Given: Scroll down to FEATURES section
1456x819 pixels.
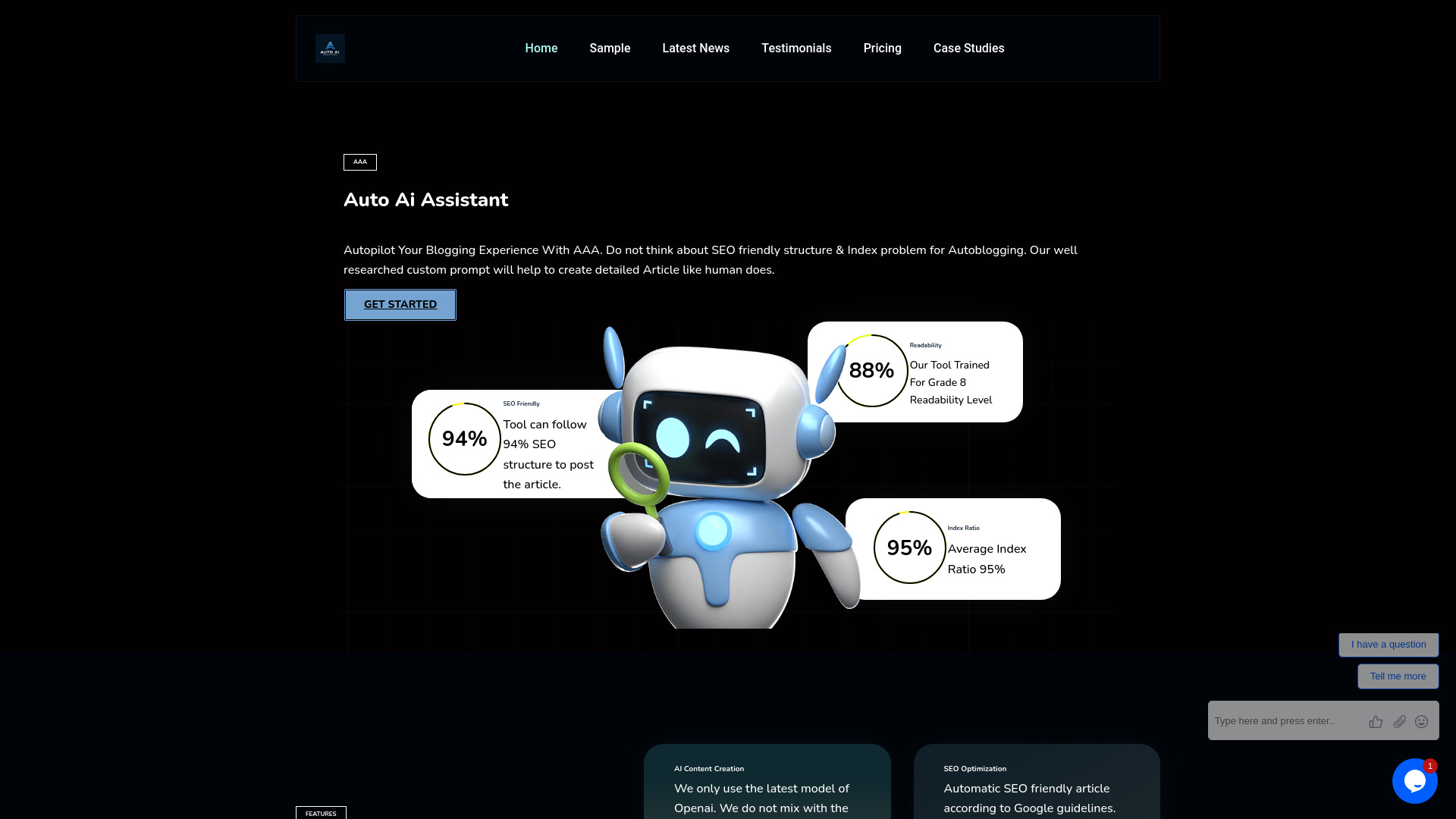Looking at the screenshot, I should (321, 813).
